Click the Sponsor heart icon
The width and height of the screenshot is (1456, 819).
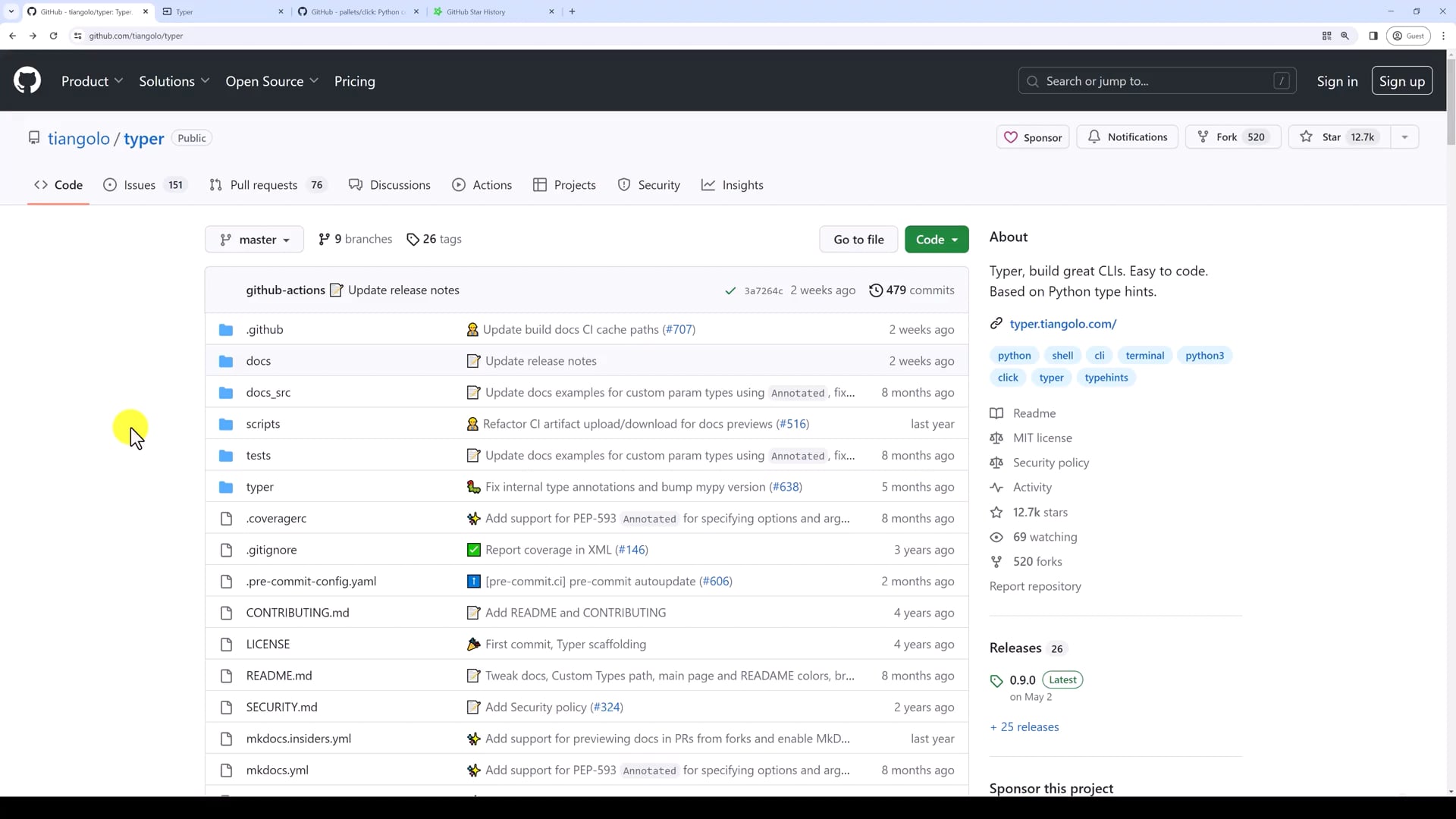click(x=1011, y=137)
